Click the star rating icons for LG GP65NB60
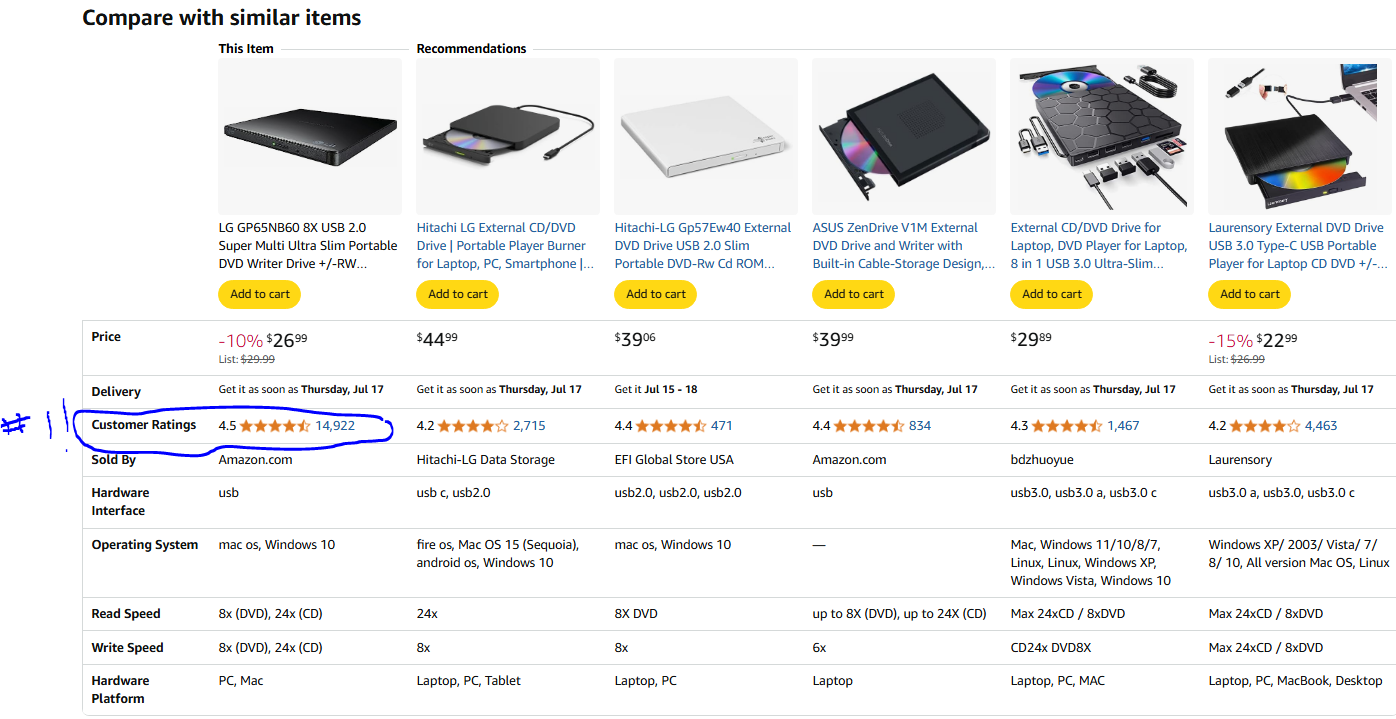Screen dimensions: 1396x719 (275, 426)
